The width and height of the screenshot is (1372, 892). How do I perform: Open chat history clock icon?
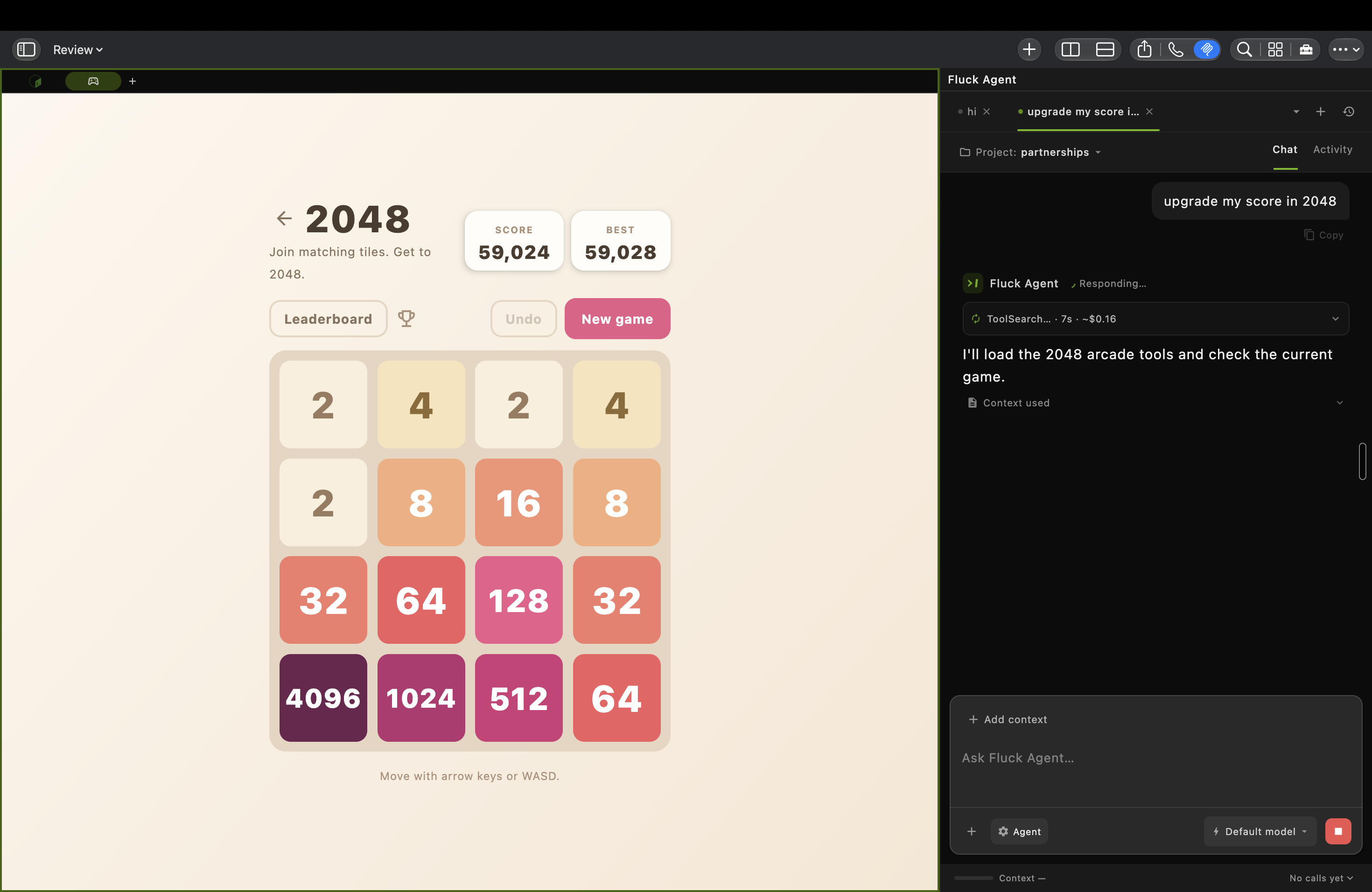1349,112
